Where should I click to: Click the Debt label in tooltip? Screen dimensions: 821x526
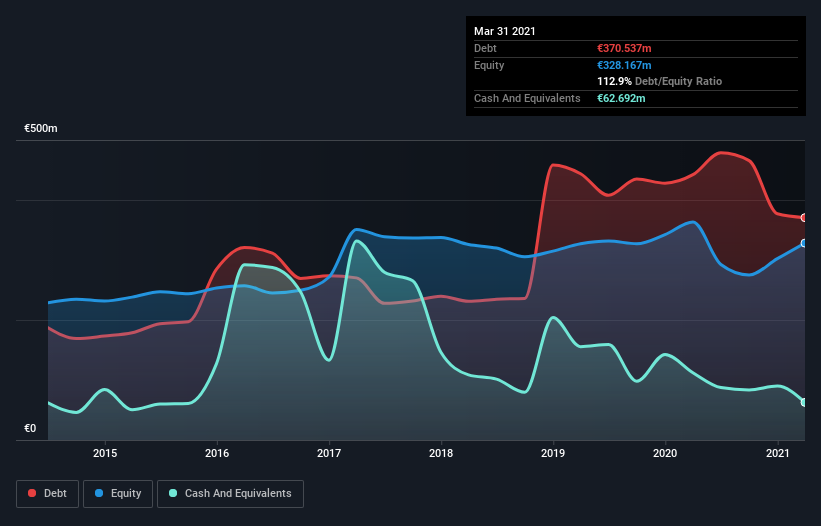click(485, 48)
